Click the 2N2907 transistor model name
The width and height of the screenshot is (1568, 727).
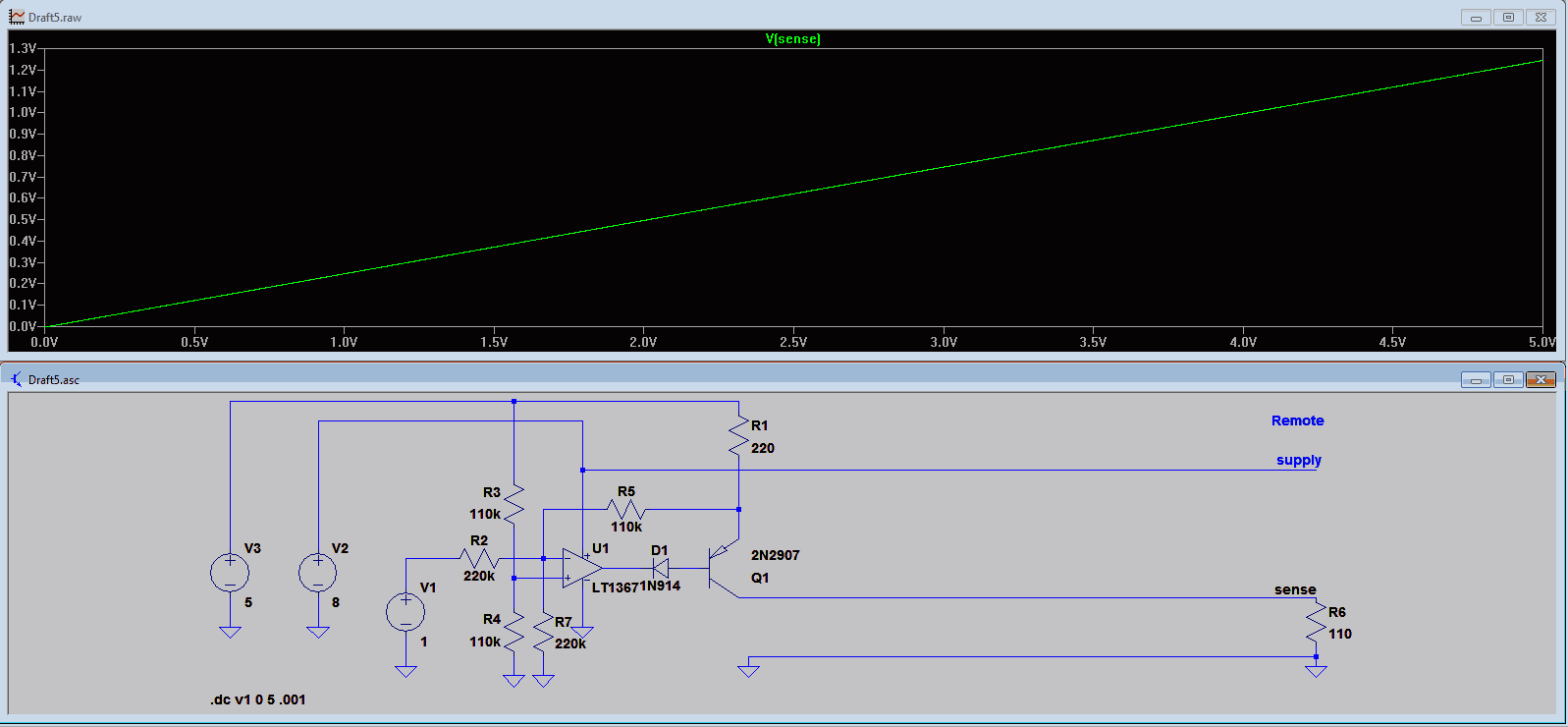coord(776,555)
